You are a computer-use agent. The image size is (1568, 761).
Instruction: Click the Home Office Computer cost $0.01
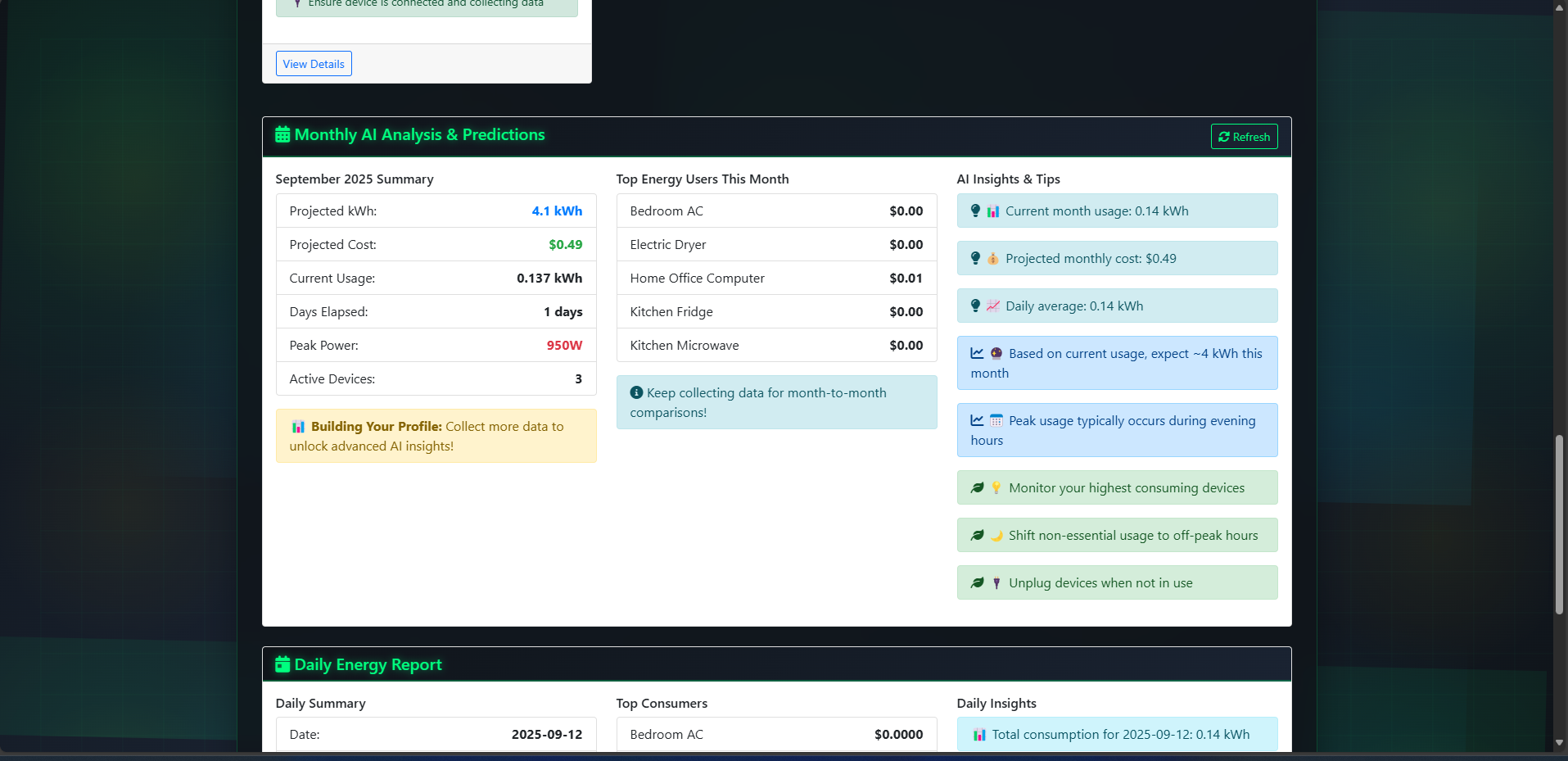coord(906,278)
